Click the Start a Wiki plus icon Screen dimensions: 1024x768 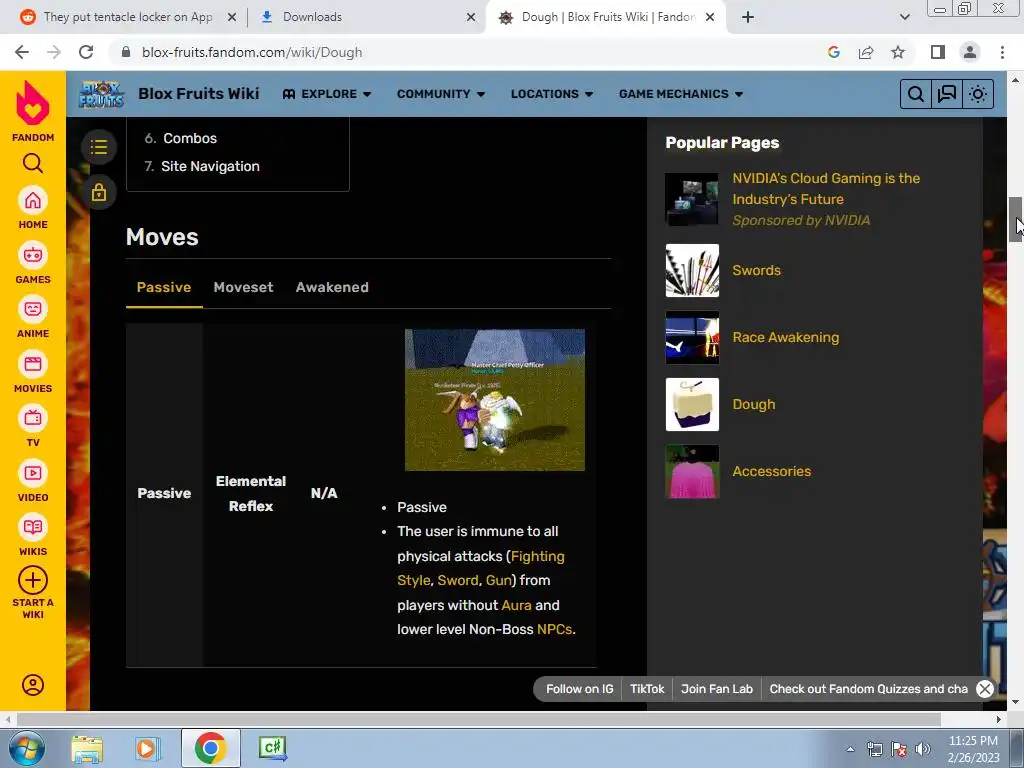point(33,580)
